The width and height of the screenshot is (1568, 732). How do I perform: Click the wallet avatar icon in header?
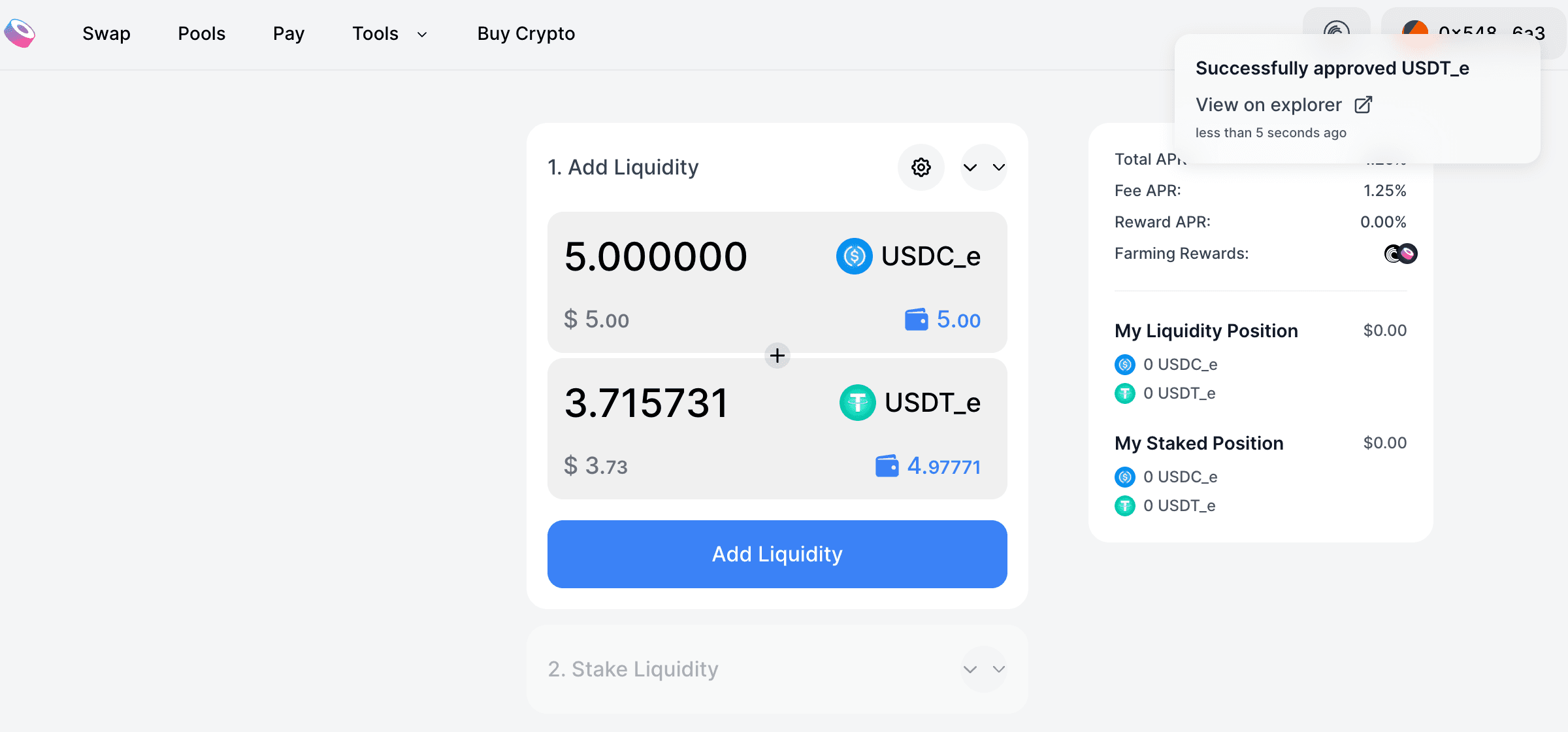1414,30
